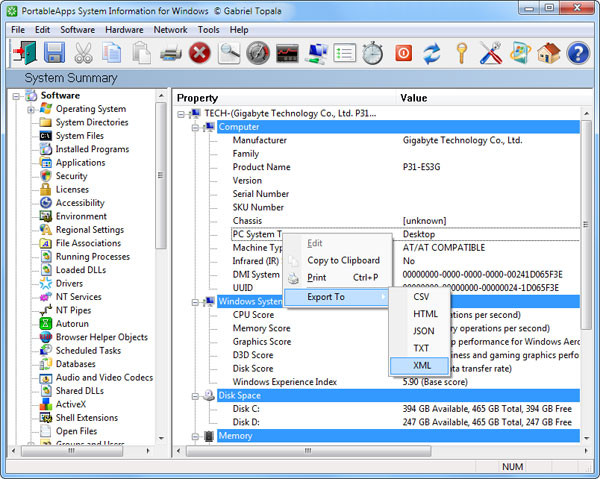The image size is (600, 479).
Task: Open the Tools menu
Action: (209, 30)
